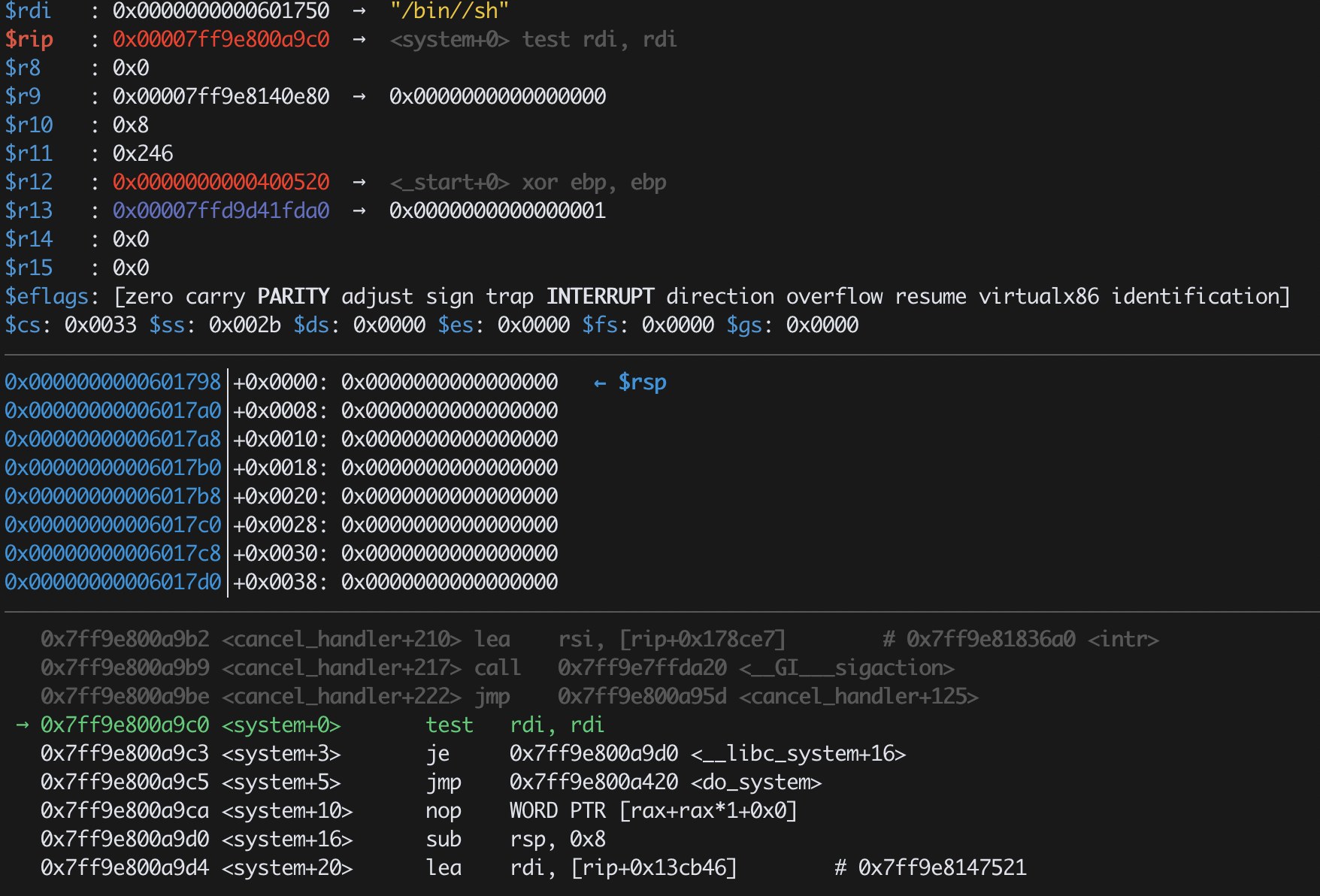Click the INTERRUPT flag in $eflags
1320x896 pixels.
pos(600,296)
